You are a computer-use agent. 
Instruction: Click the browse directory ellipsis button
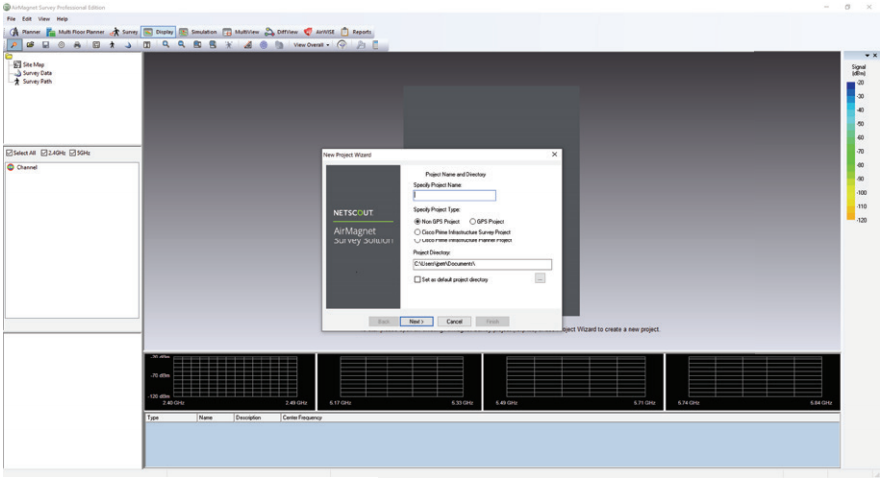click(x=540, y=278)
